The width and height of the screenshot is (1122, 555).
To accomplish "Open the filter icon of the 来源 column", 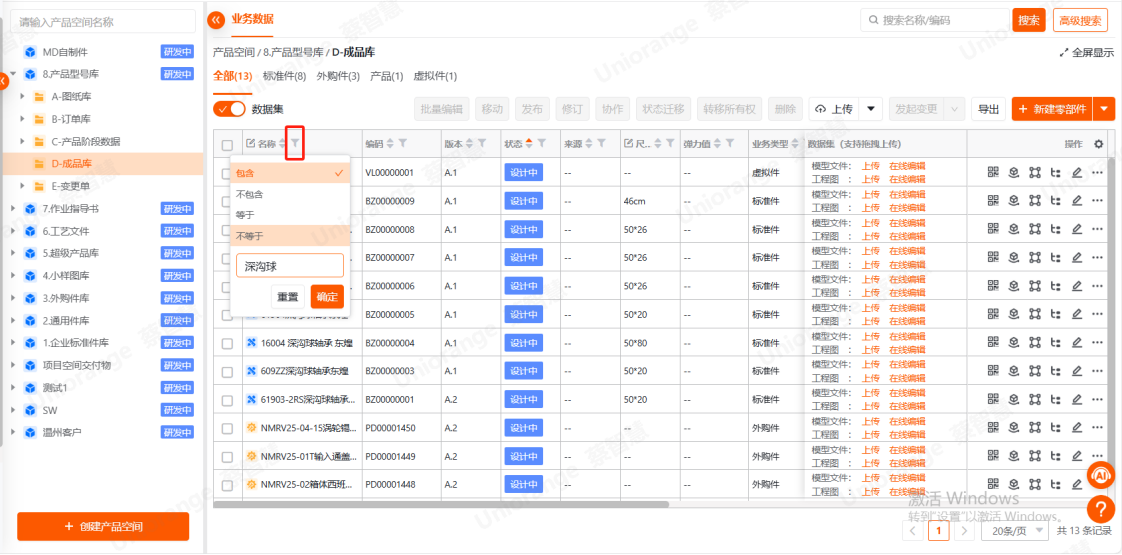I will (x=601, y=144).
